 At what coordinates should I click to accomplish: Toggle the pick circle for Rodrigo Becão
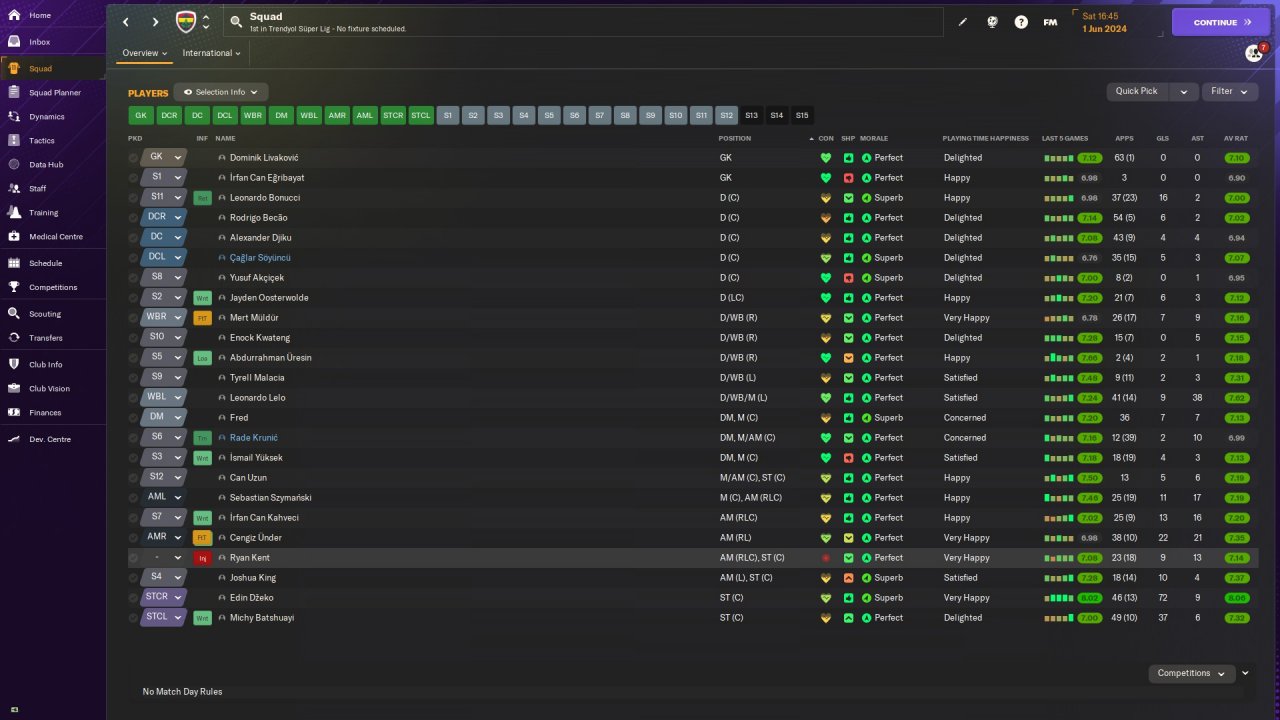[133, 218]
